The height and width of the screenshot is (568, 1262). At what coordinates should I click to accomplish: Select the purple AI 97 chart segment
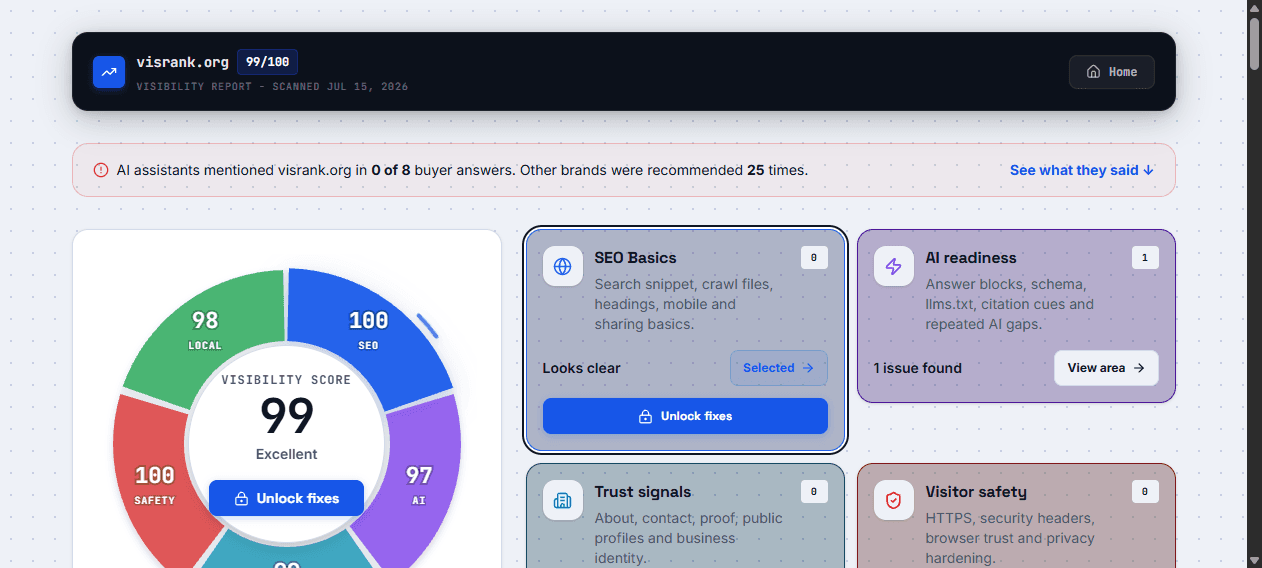tap(419, 485)
